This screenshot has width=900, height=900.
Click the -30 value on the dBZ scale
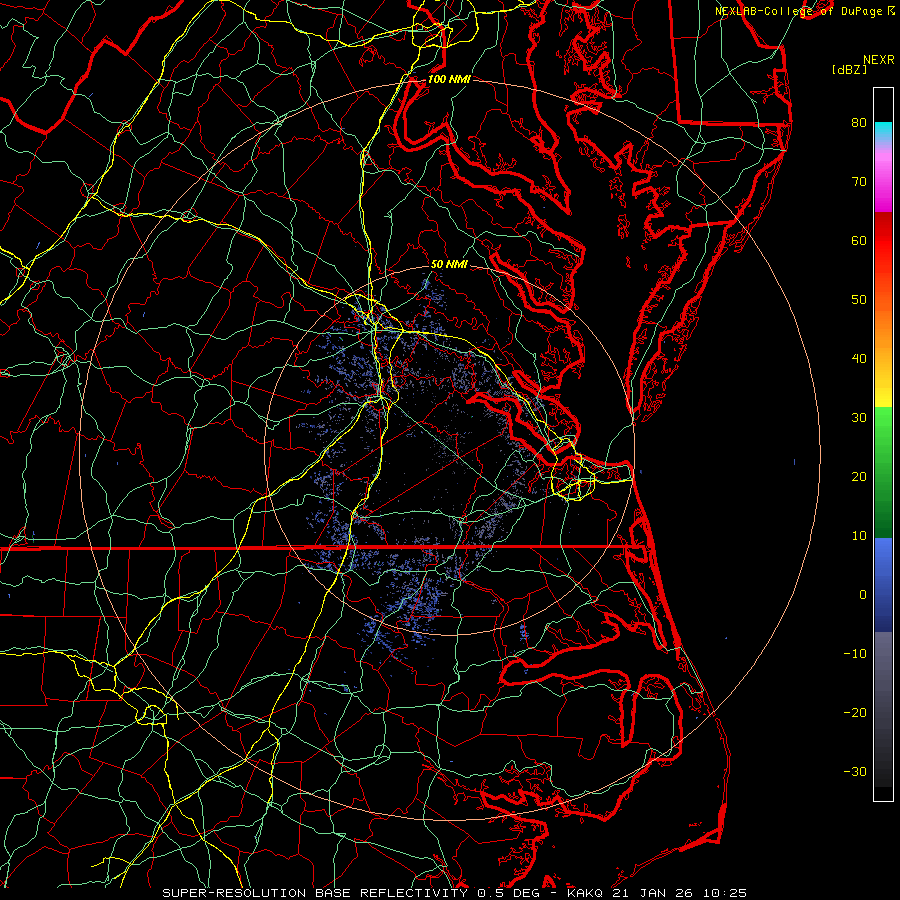[x=855, y=771]
